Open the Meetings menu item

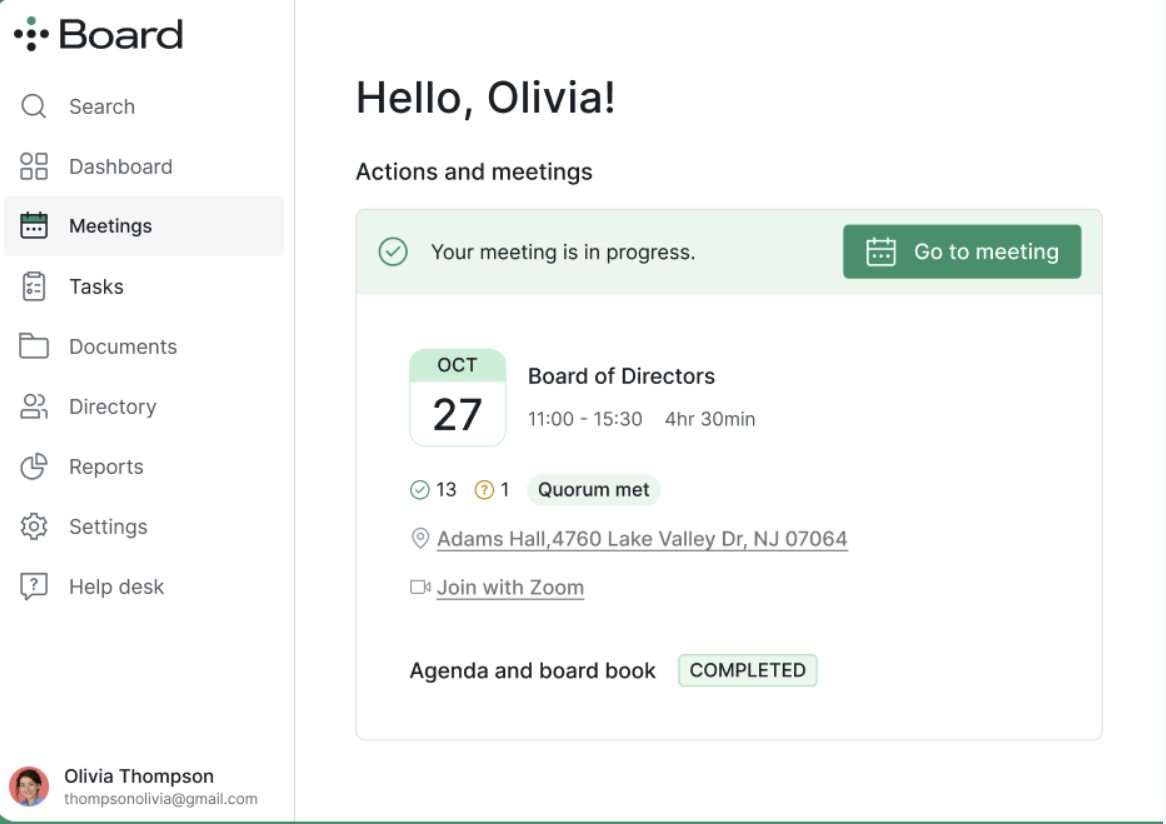(x=110, y=226)
